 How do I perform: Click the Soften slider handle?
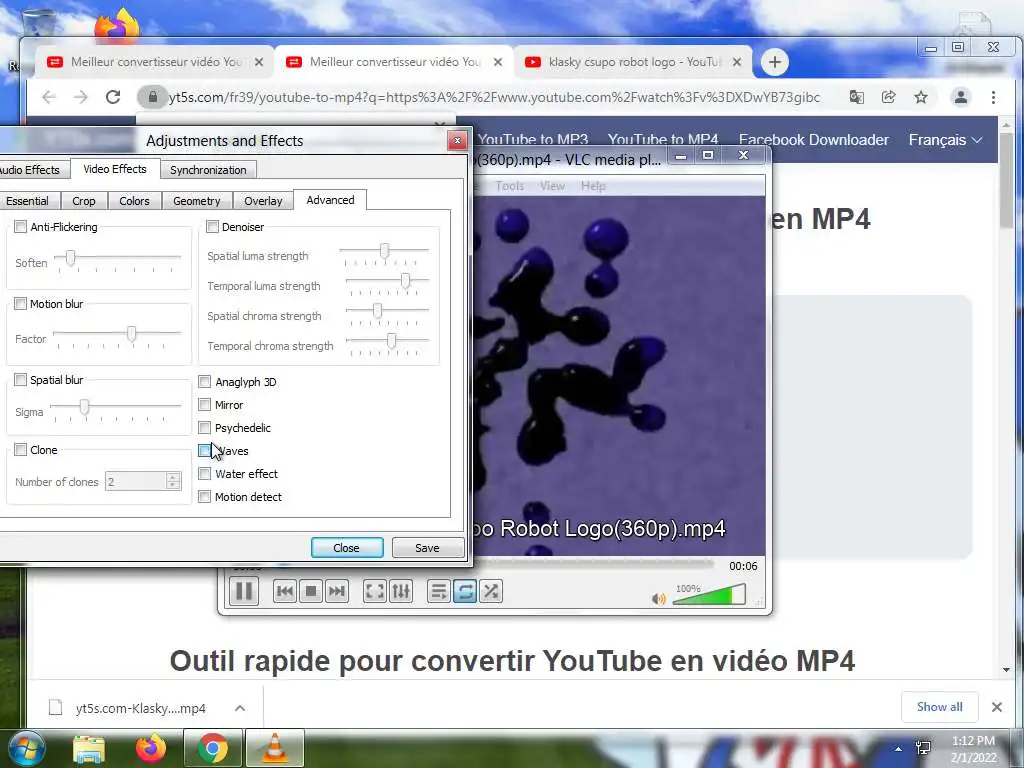click(71, 258)
